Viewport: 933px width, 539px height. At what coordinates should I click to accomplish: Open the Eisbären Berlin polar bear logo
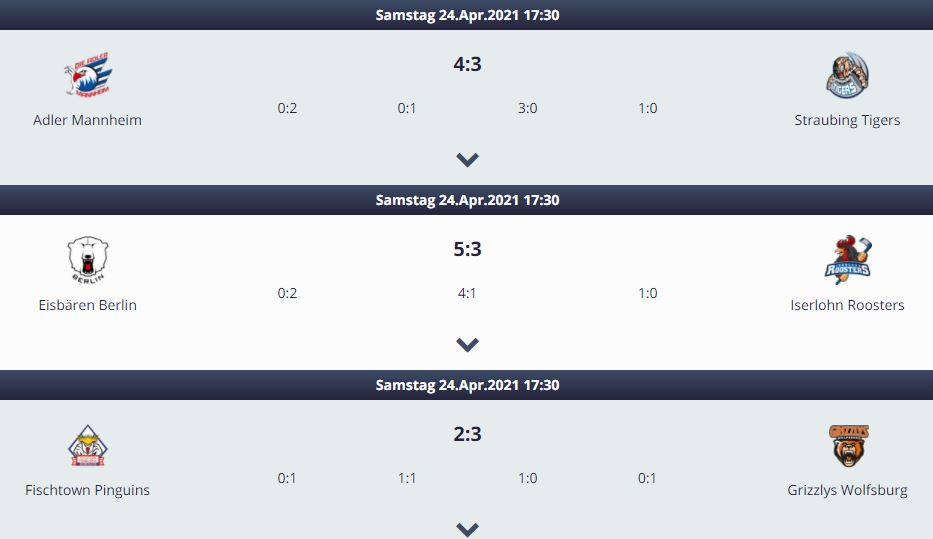click(x=87, y=260)
